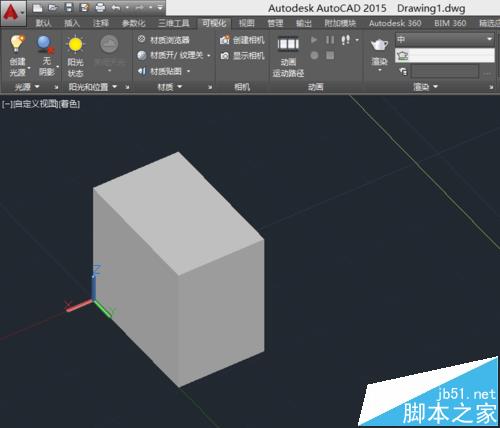Click the Walk footprints icon
Screen dimensions: 500x428
pyautogui.click(x=346, y=40)
